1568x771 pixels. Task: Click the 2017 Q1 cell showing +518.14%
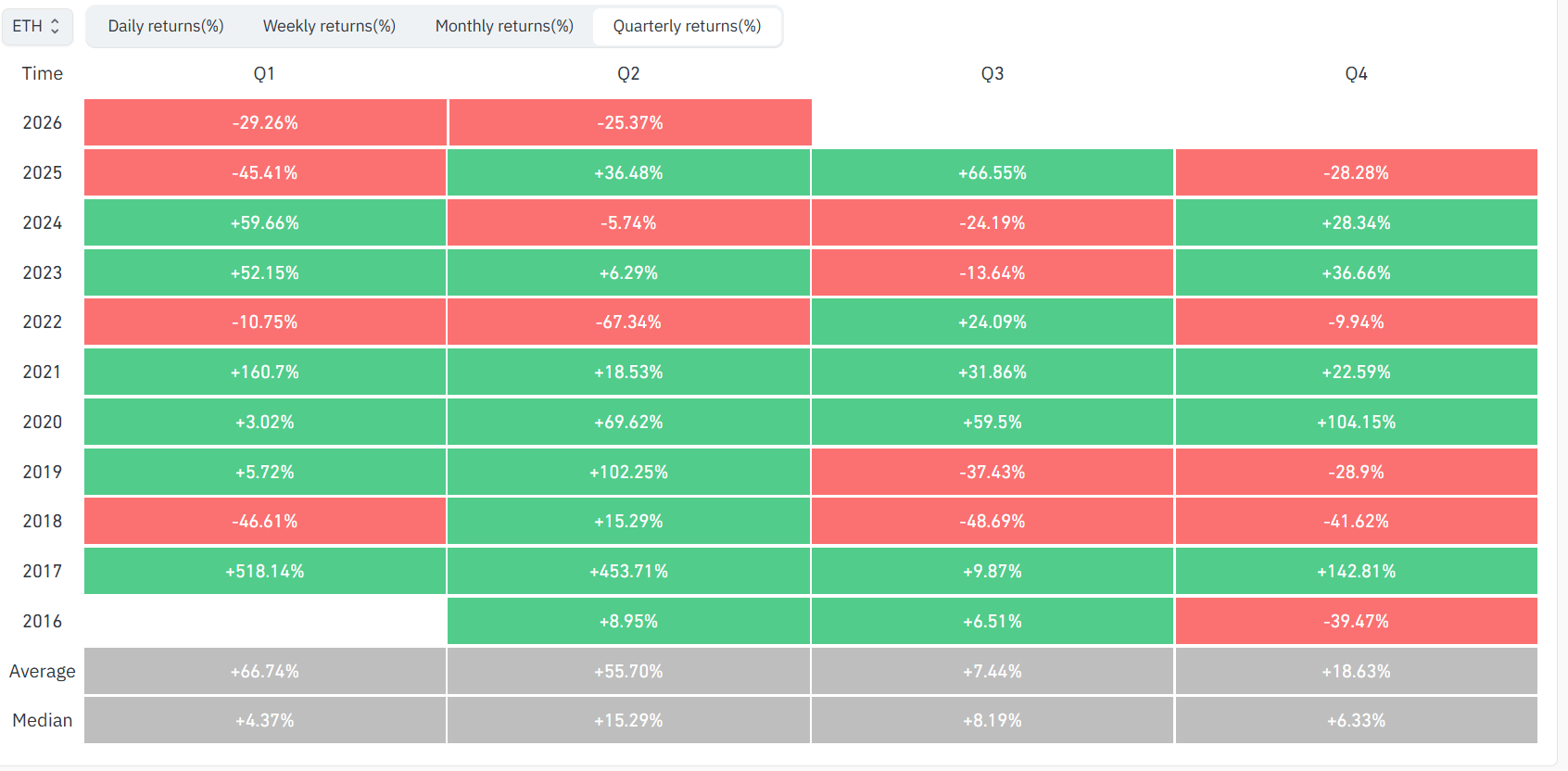265,571
